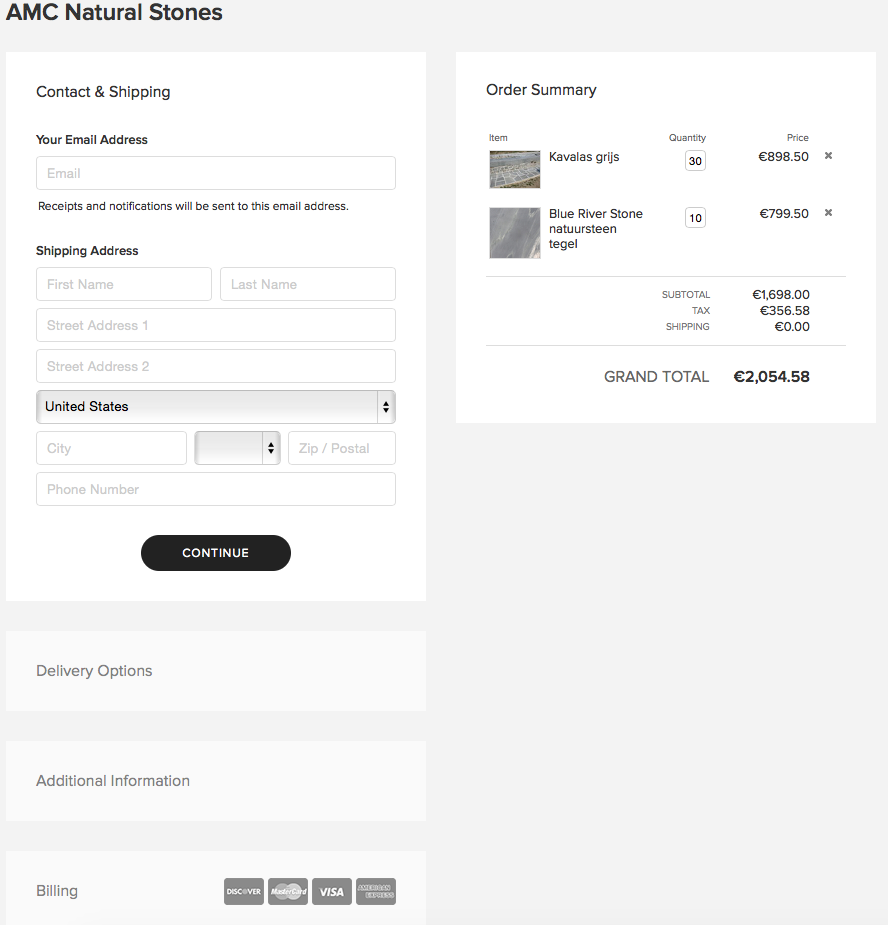Click the SUBTOTAL label
The image size is (888, 925).
tap(686, 294)
